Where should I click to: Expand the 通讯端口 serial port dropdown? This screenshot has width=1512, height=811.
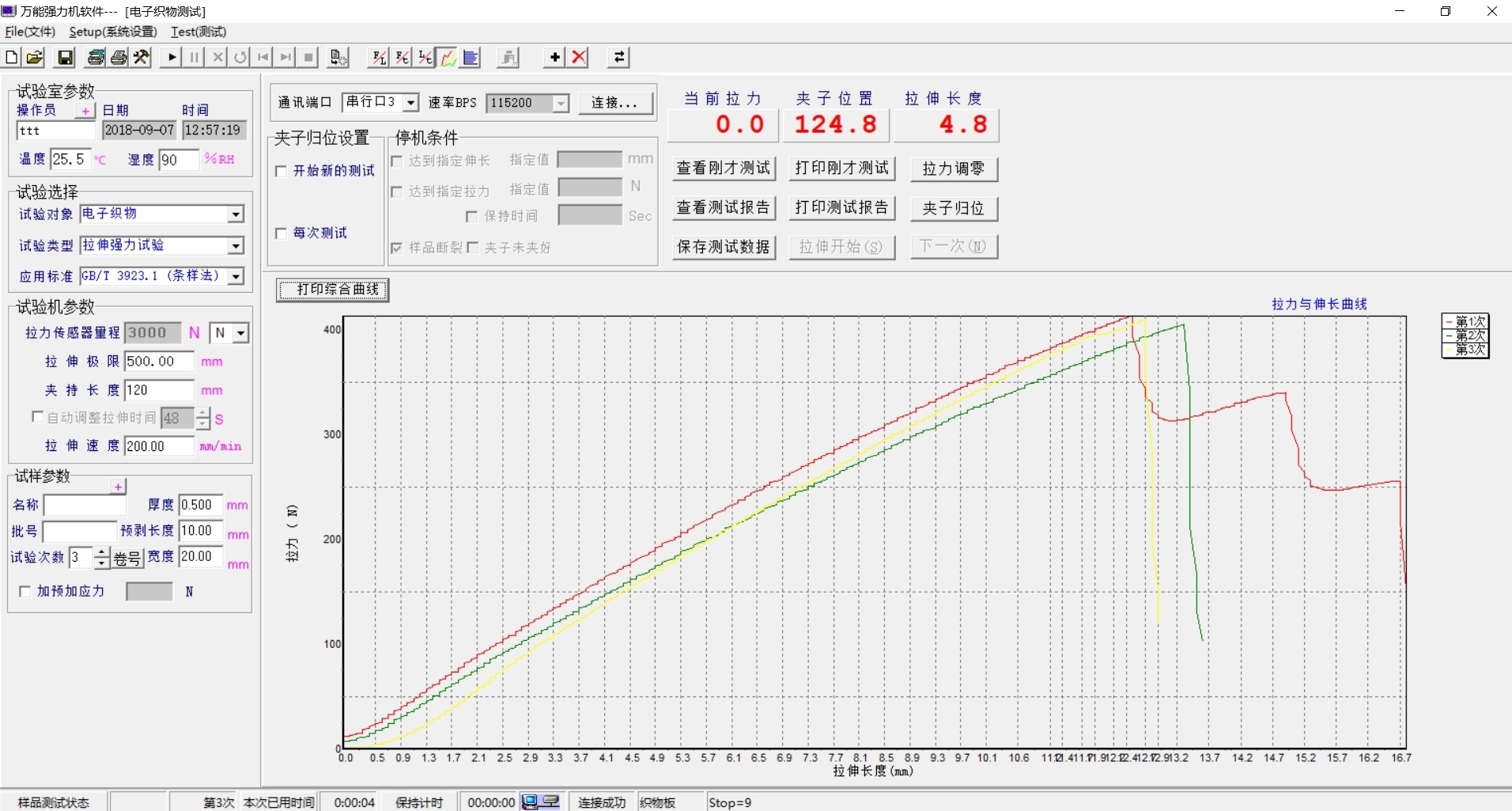[410, 103]
